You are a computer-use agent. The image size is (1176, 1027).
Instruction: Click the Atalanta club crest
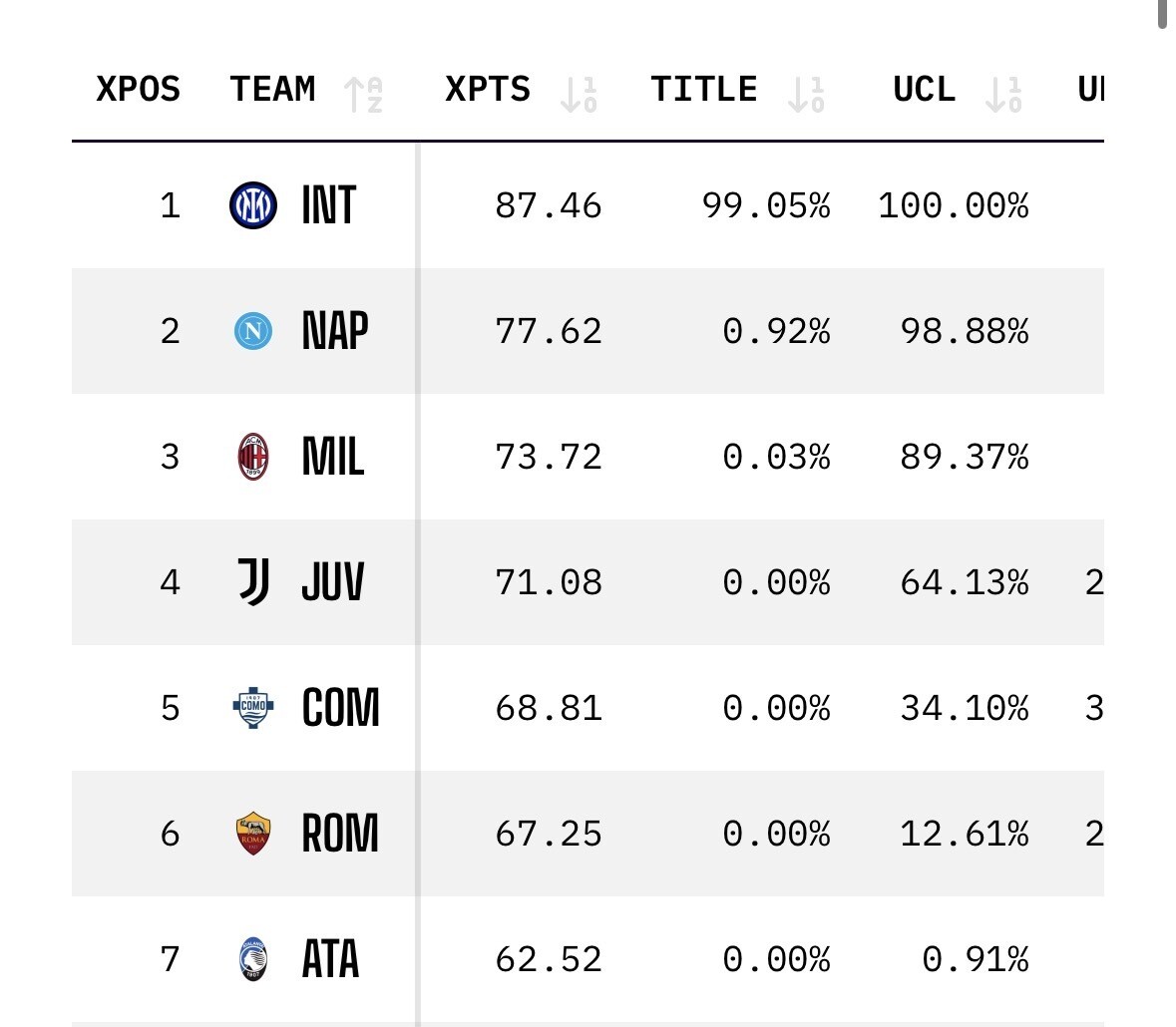253,958
